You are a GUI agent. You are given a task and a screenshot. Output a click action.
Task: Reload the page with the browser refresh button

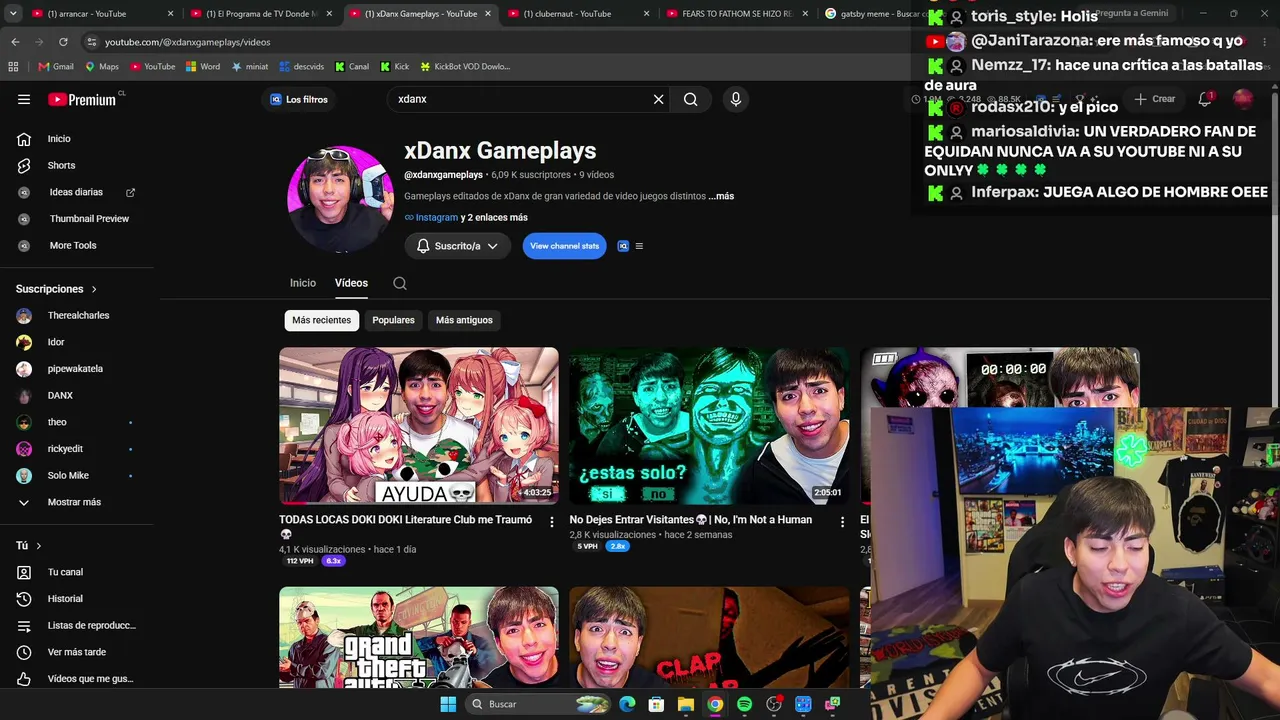pos(63,42)
